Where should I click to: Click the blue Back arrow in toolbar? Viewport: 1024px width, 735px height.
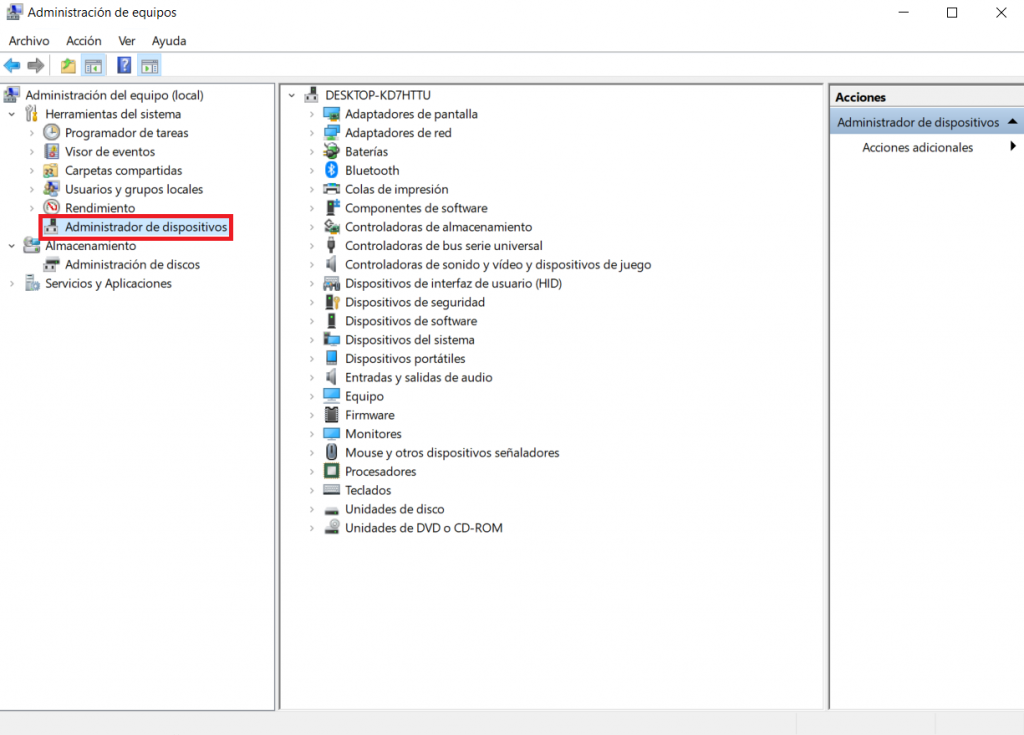tap(12, 66)
